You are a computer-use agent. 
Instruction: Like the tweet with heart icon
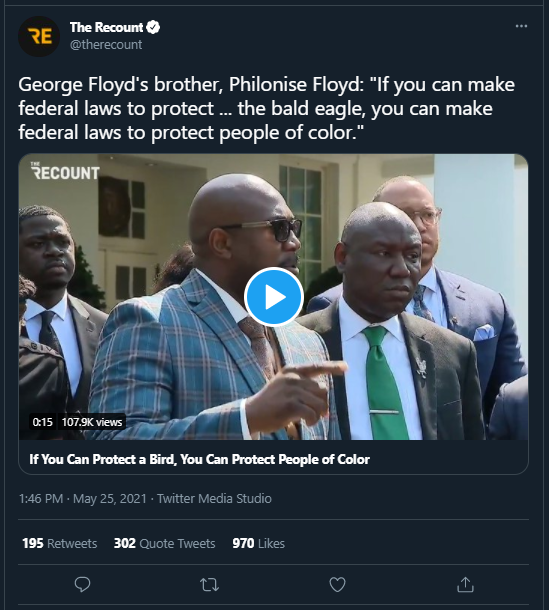[337, 584]
